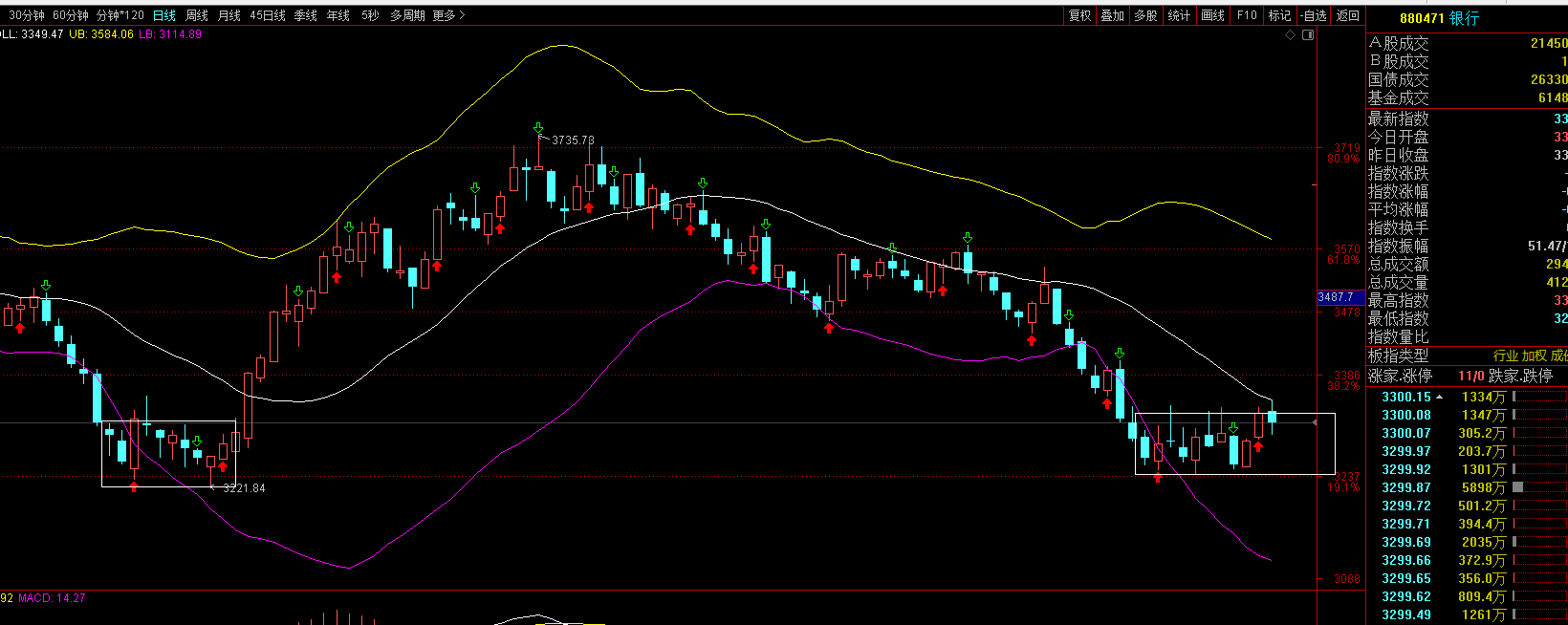
Task: Expand the 更多 periods menu
Action: pyautogui.click(x=448, y=15)
